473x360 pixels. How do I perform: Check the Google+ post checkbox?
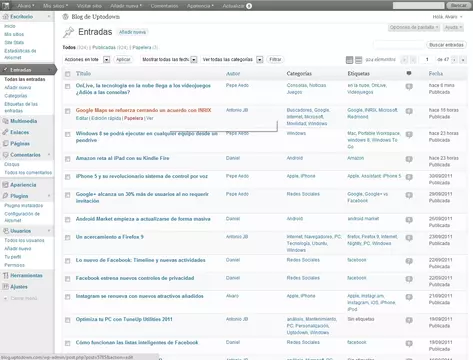tap(68, 195)
